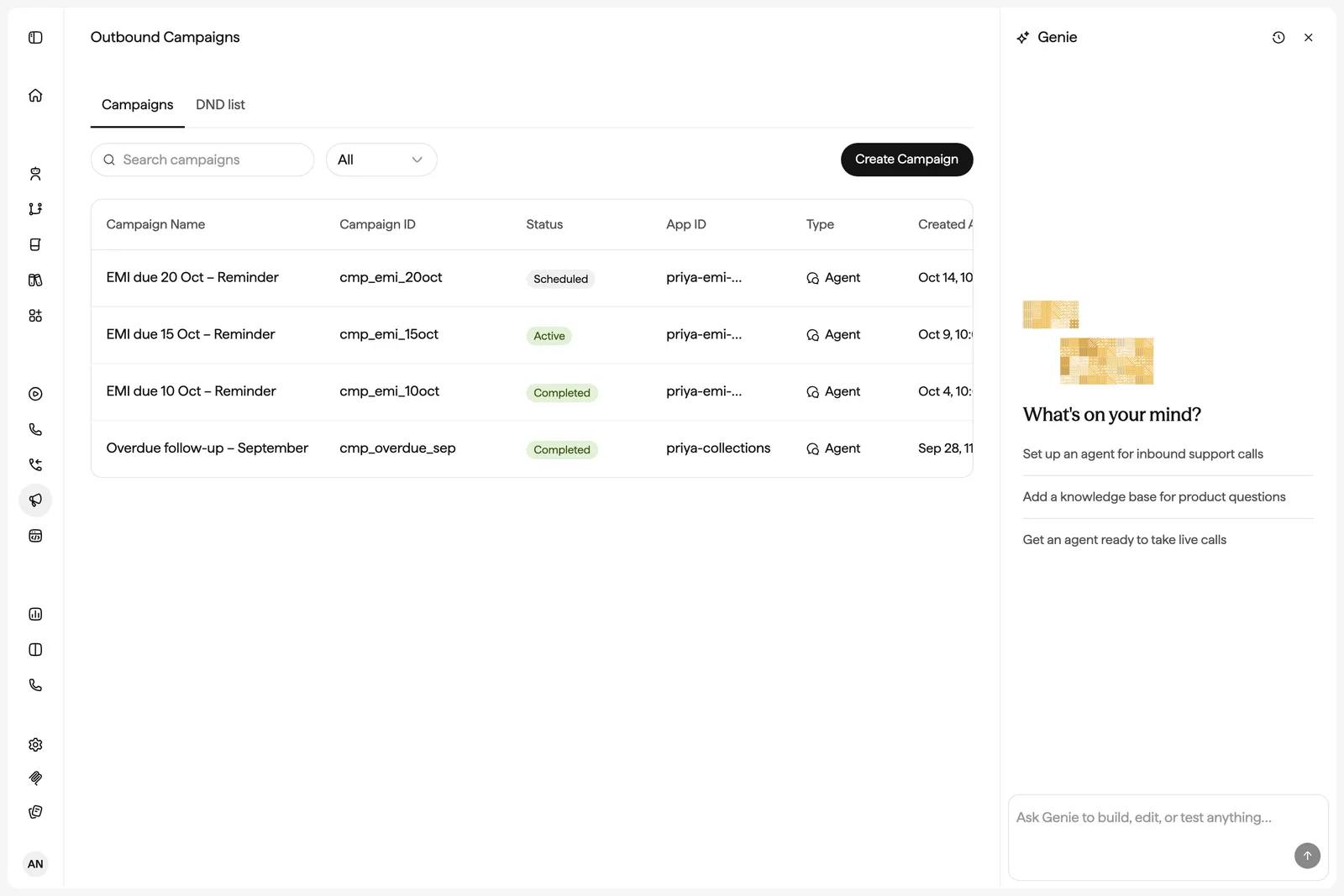Click the Create Campaign button
The height and width of the screenshot is (896, 1344).
906,160
